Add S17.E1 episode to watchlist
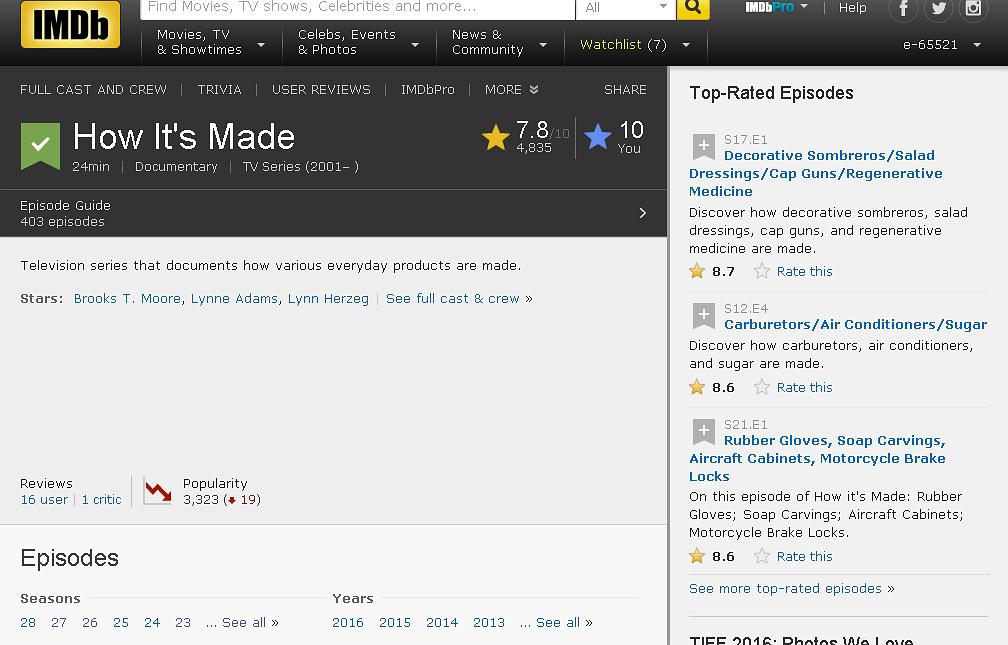 coord(703,146)
